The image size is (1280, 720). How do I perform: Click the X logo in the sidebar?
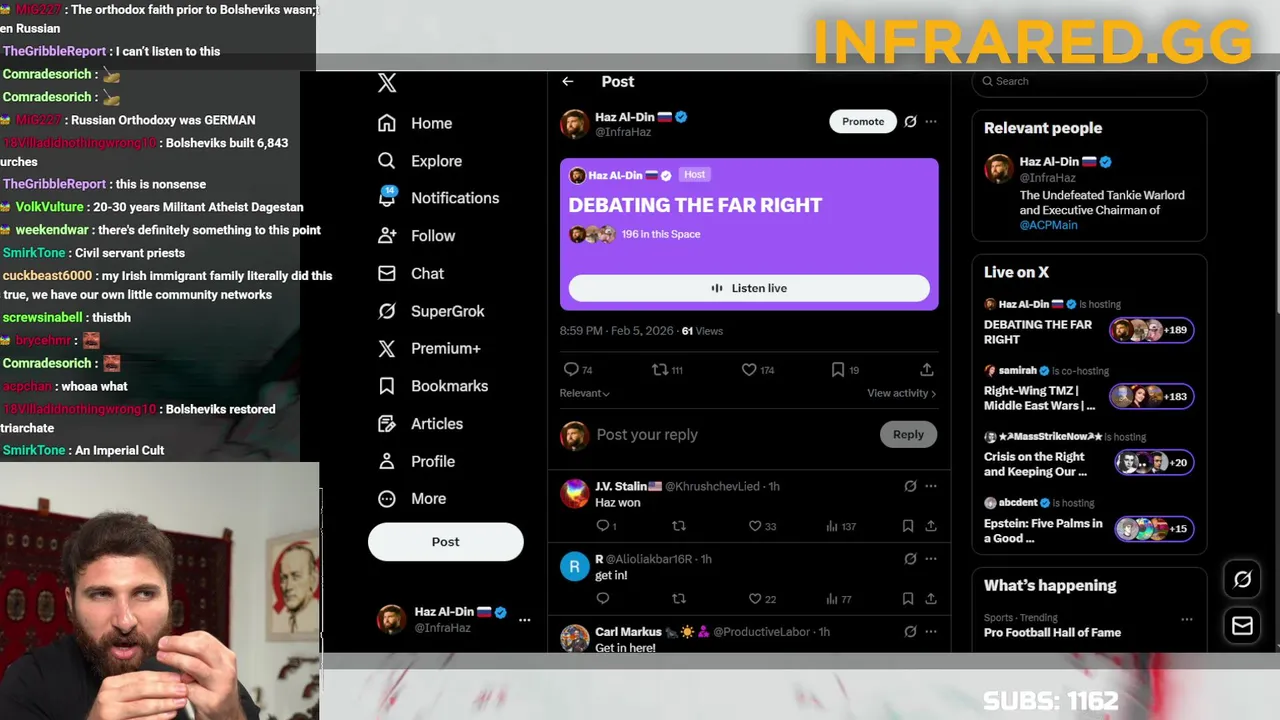tap(387, 83)
